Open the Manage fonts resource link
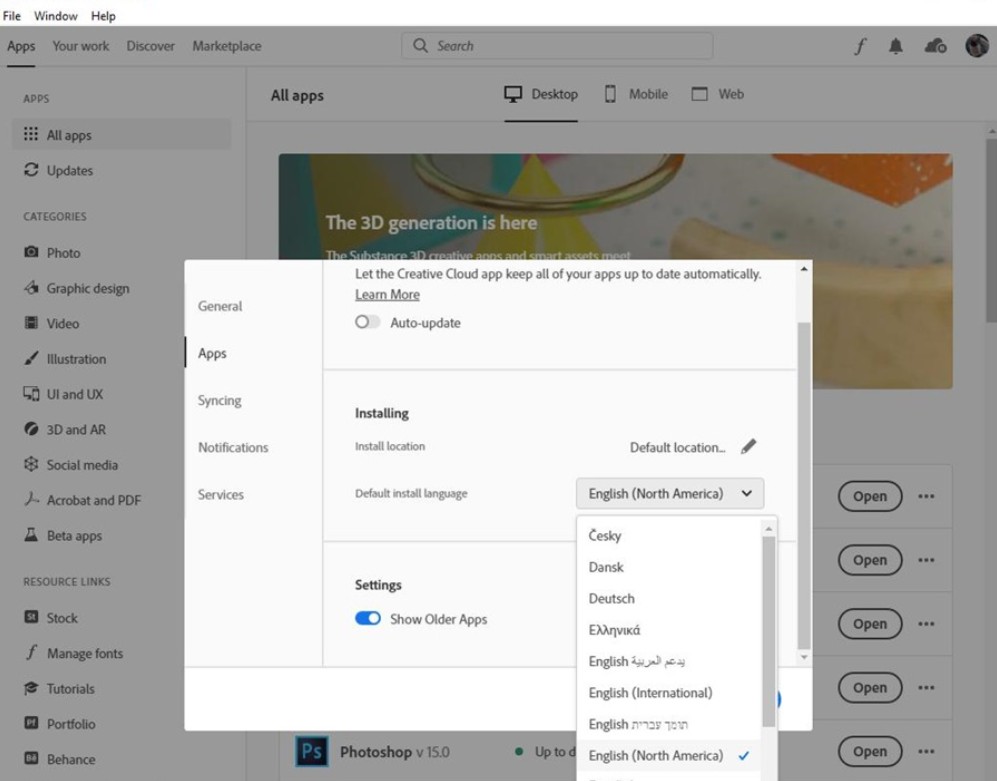The width and height of the screenshot is (997, 781). click(73, 653)
